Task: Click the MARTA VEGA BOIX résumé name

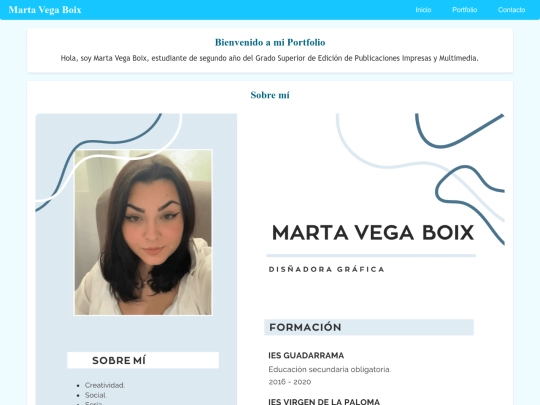Action: coord(373,232)
